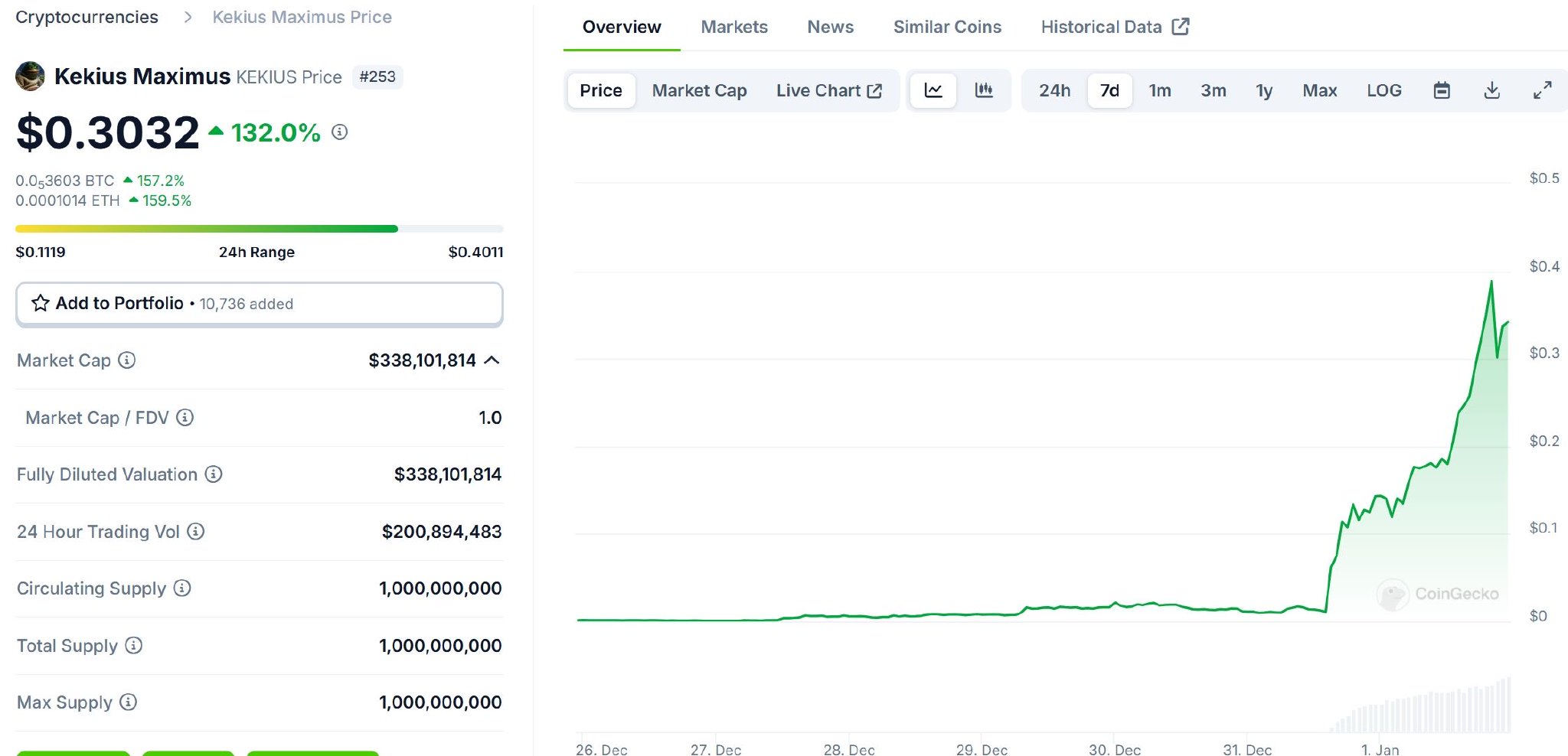This screenshot has width=1568, height=756.
Task: Go to Cryptocurrencies breadcrumb link
Action: tap(87, 17)
